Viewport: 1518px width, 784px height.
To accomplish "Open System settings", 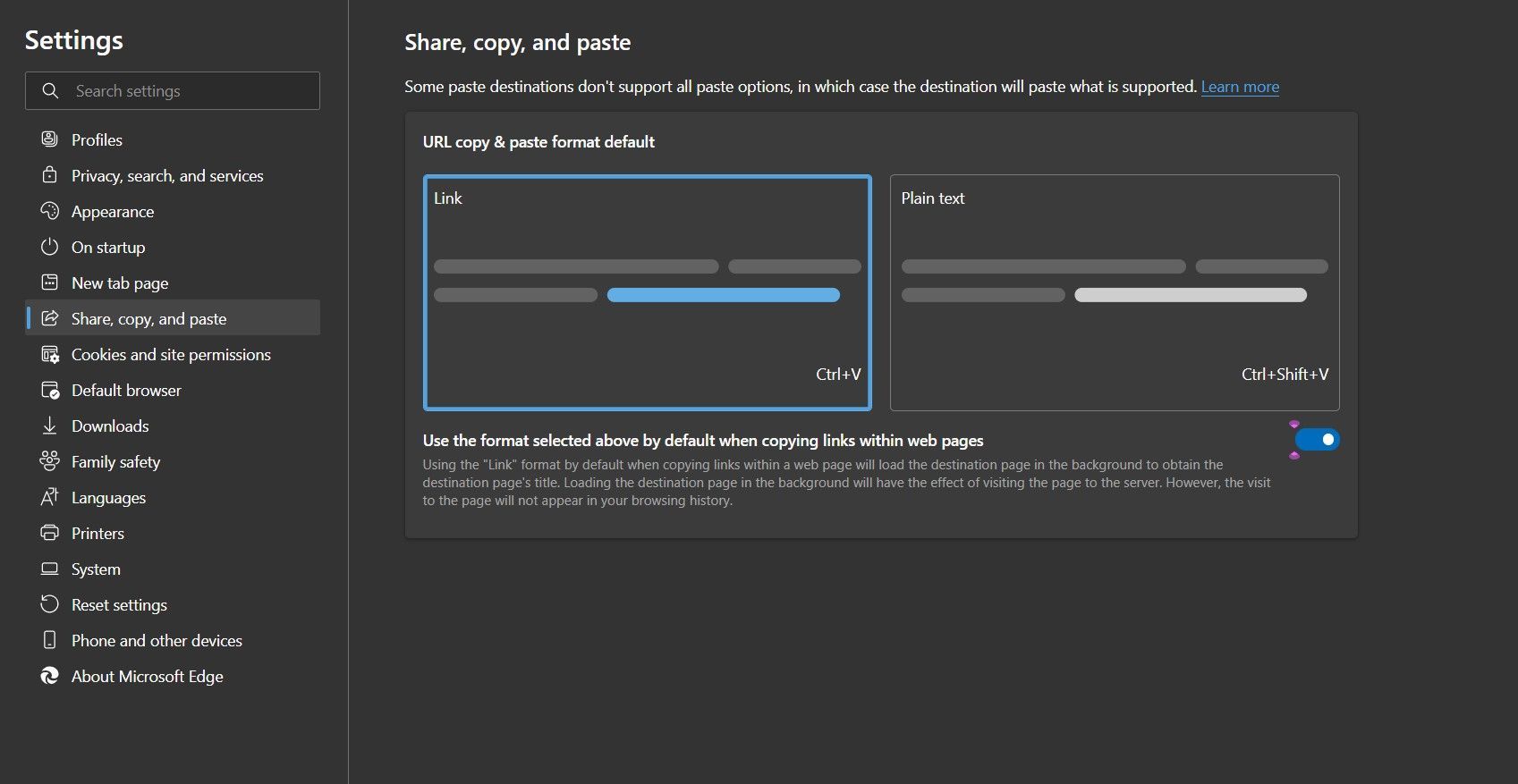I will (173, 569).
